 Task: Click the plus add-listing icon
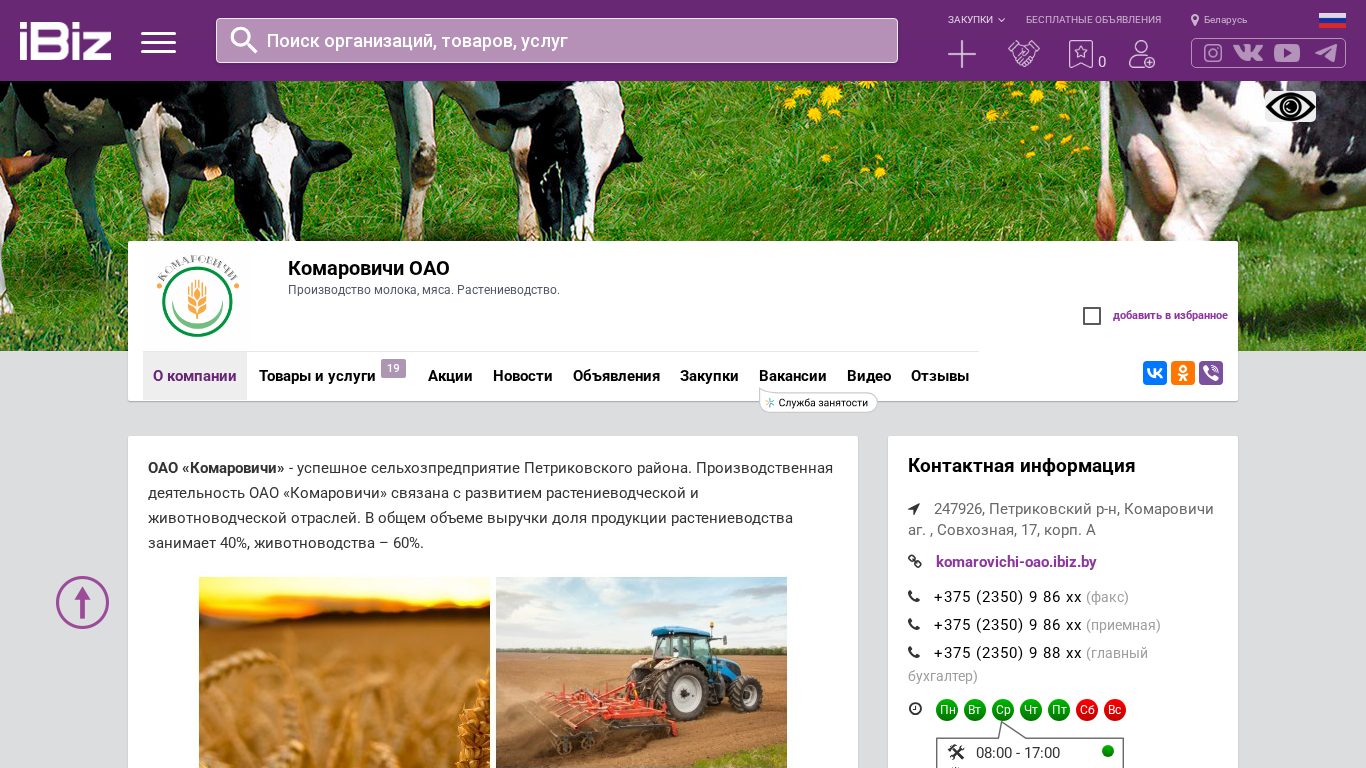pos(961,54)
